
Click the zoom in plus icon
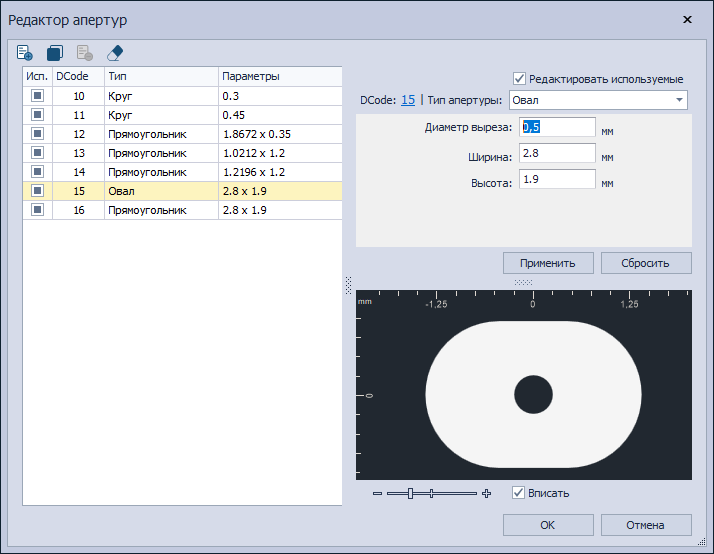point(487,493)
